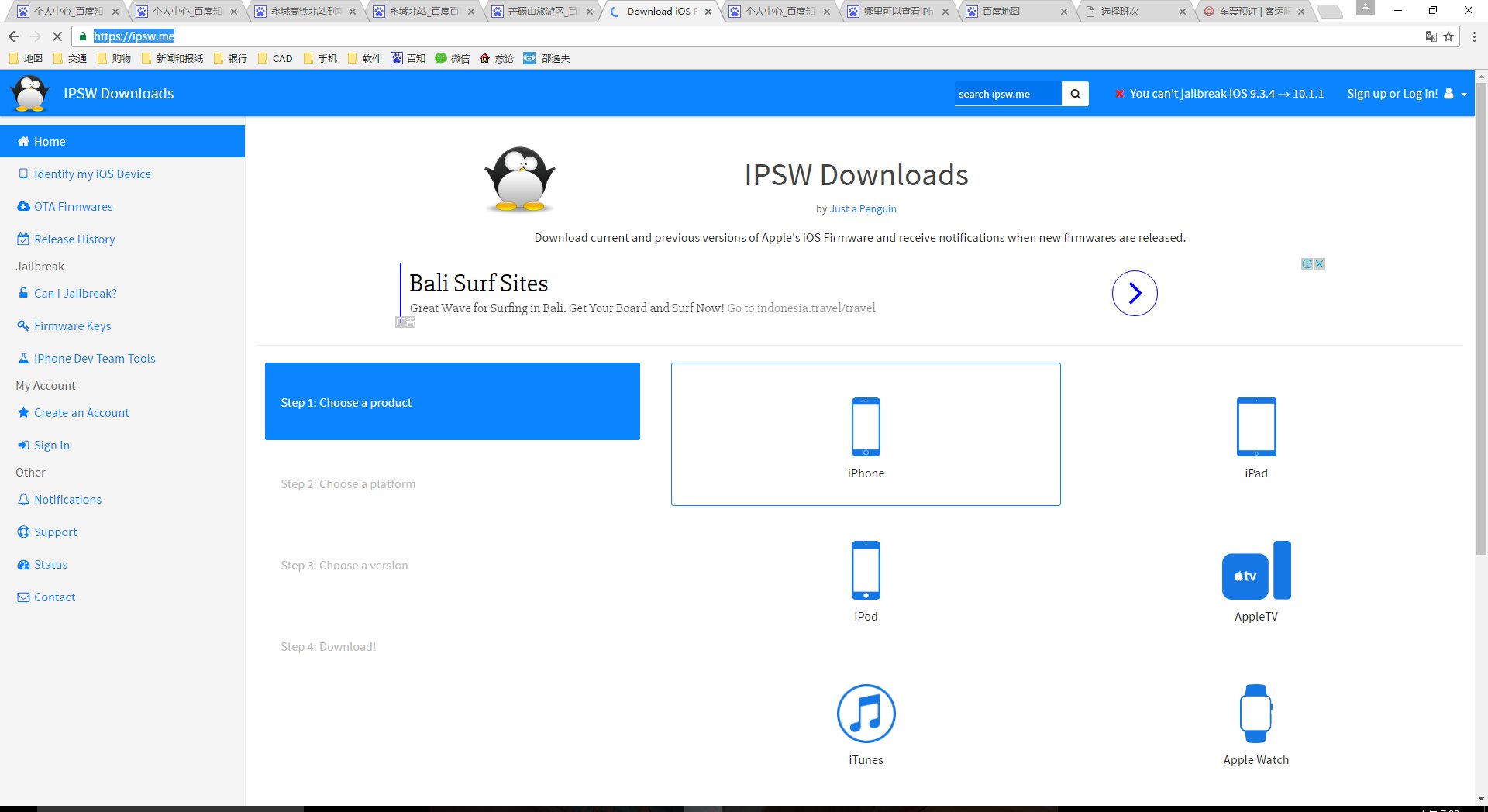Select the AppleTV product icon
Viewport: 1488px width, 812px height.
[x=1255, y=570]
